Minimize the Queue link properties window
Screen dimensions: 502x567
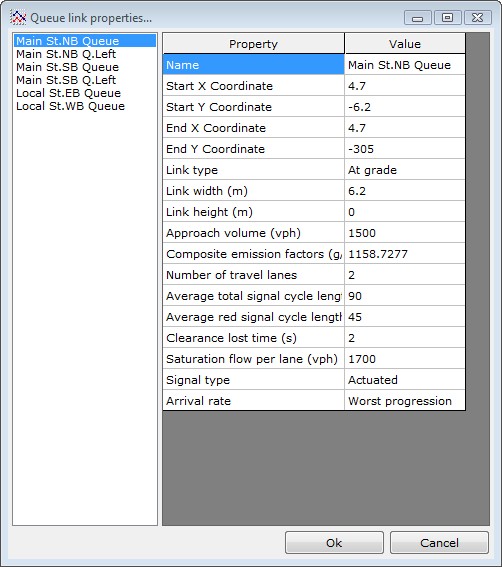(x=417, y=18)
